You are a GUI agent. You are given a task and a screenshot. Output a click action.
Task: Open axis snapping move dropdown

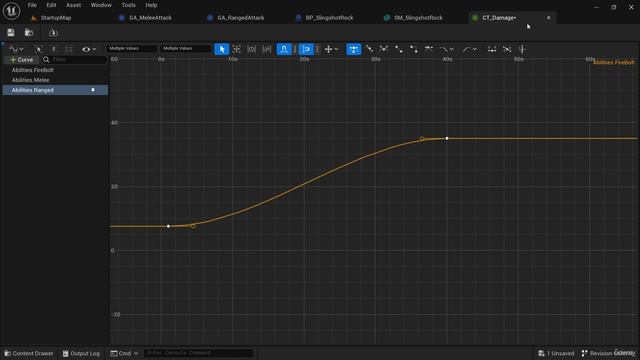click(331, 49)
